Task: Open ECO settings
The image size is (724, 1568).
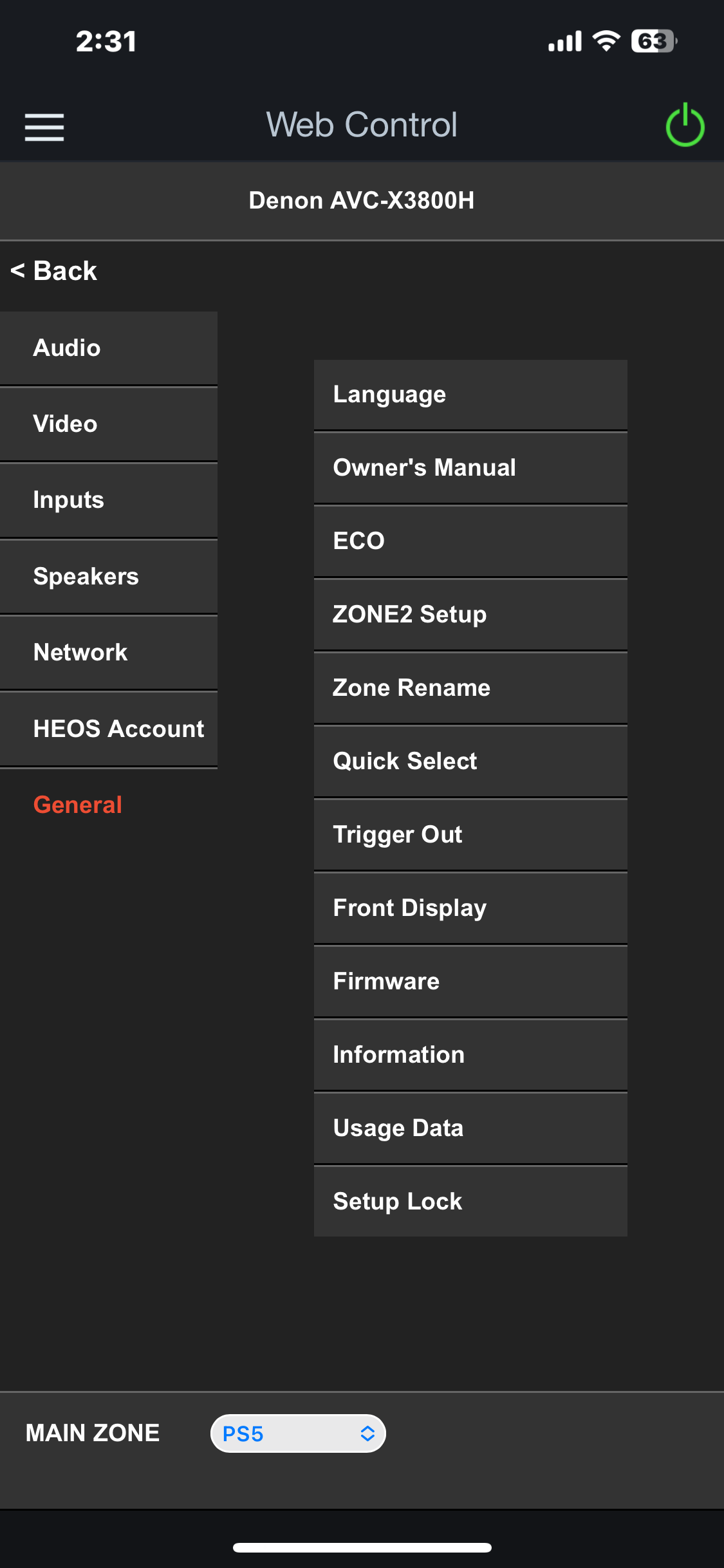Action: pos(470,541)
